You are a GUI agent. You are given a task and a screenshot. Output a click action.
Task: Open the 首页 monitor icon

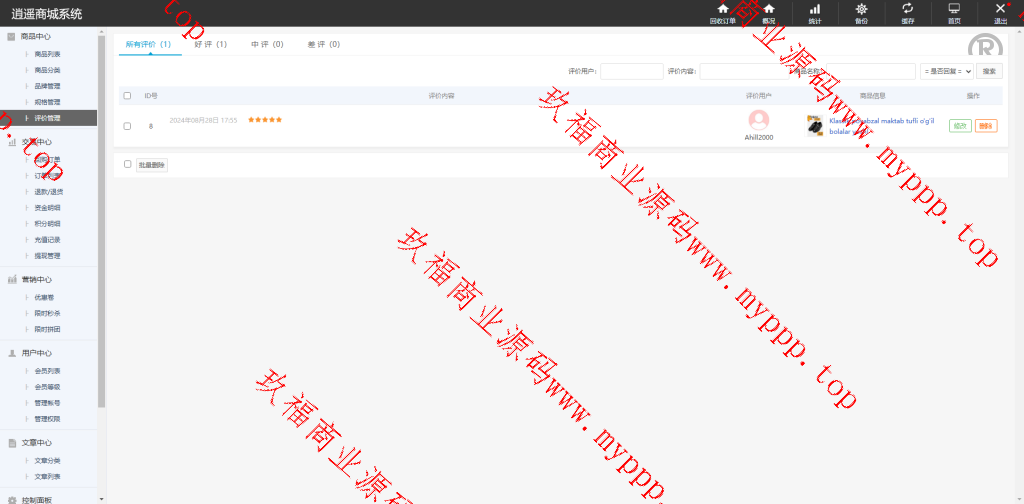point(954,9)
